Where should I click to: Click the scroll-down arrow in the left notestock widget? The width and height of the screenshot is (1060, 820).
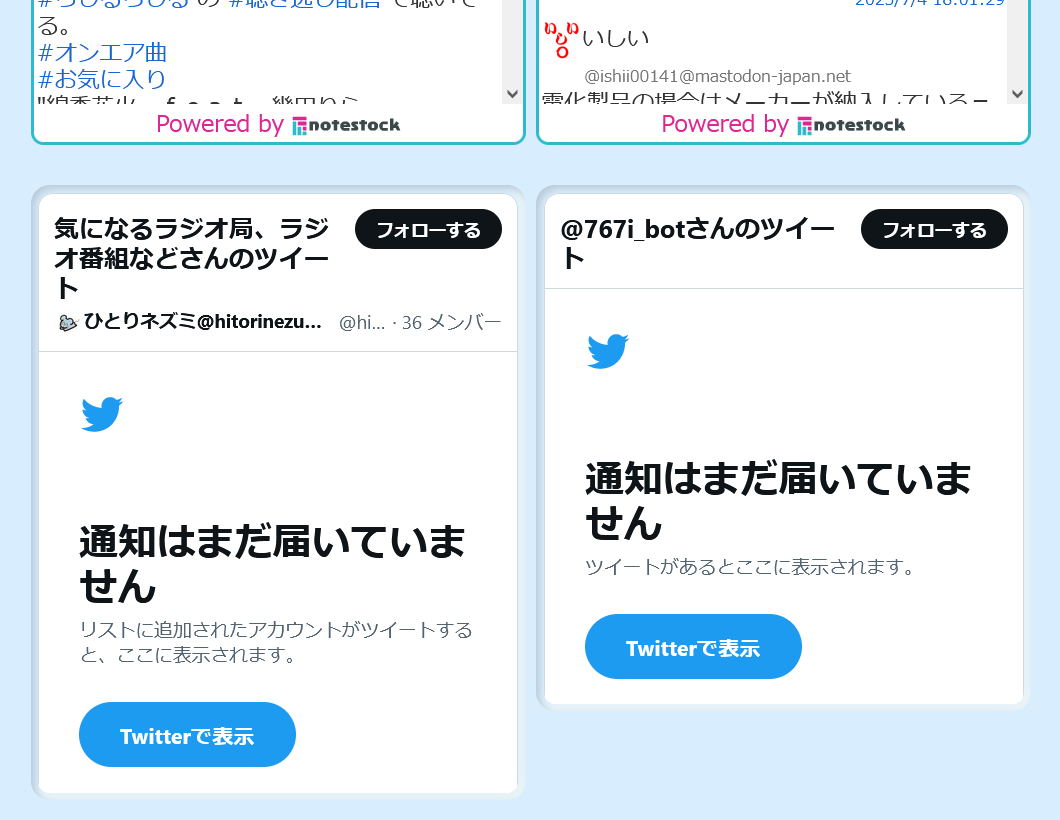(512, 94)
